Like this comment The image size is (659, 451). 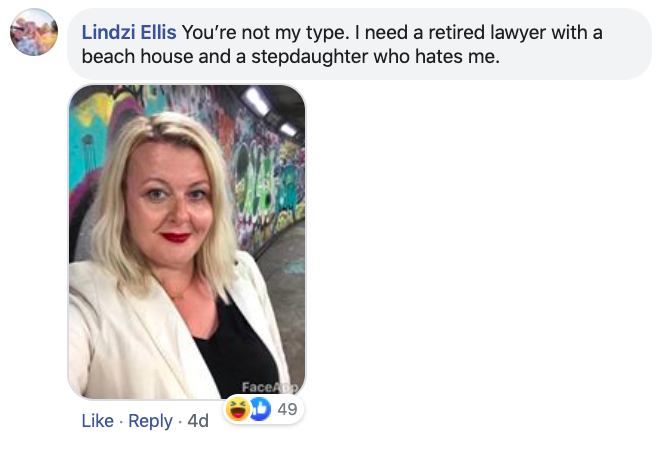[98, 421]
